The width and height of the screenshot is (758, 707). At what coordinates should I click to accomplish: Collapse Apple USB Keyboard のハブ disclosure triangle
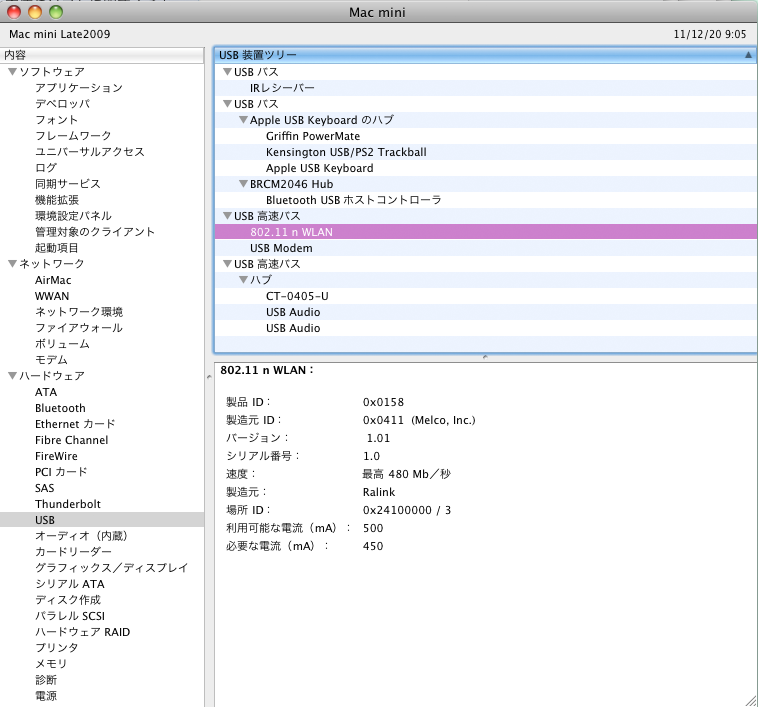click(x=243, y=120)
